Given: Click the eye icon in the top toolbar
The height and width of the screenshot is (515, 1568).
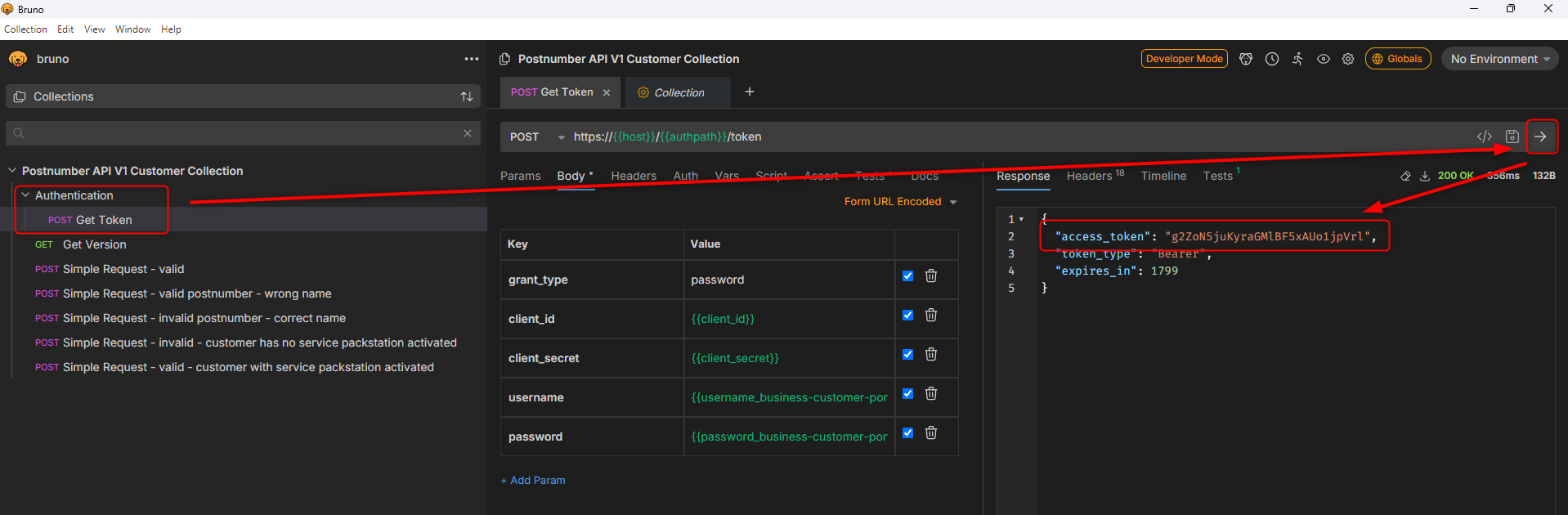Looking at the screenshot, I should 1324,59.
